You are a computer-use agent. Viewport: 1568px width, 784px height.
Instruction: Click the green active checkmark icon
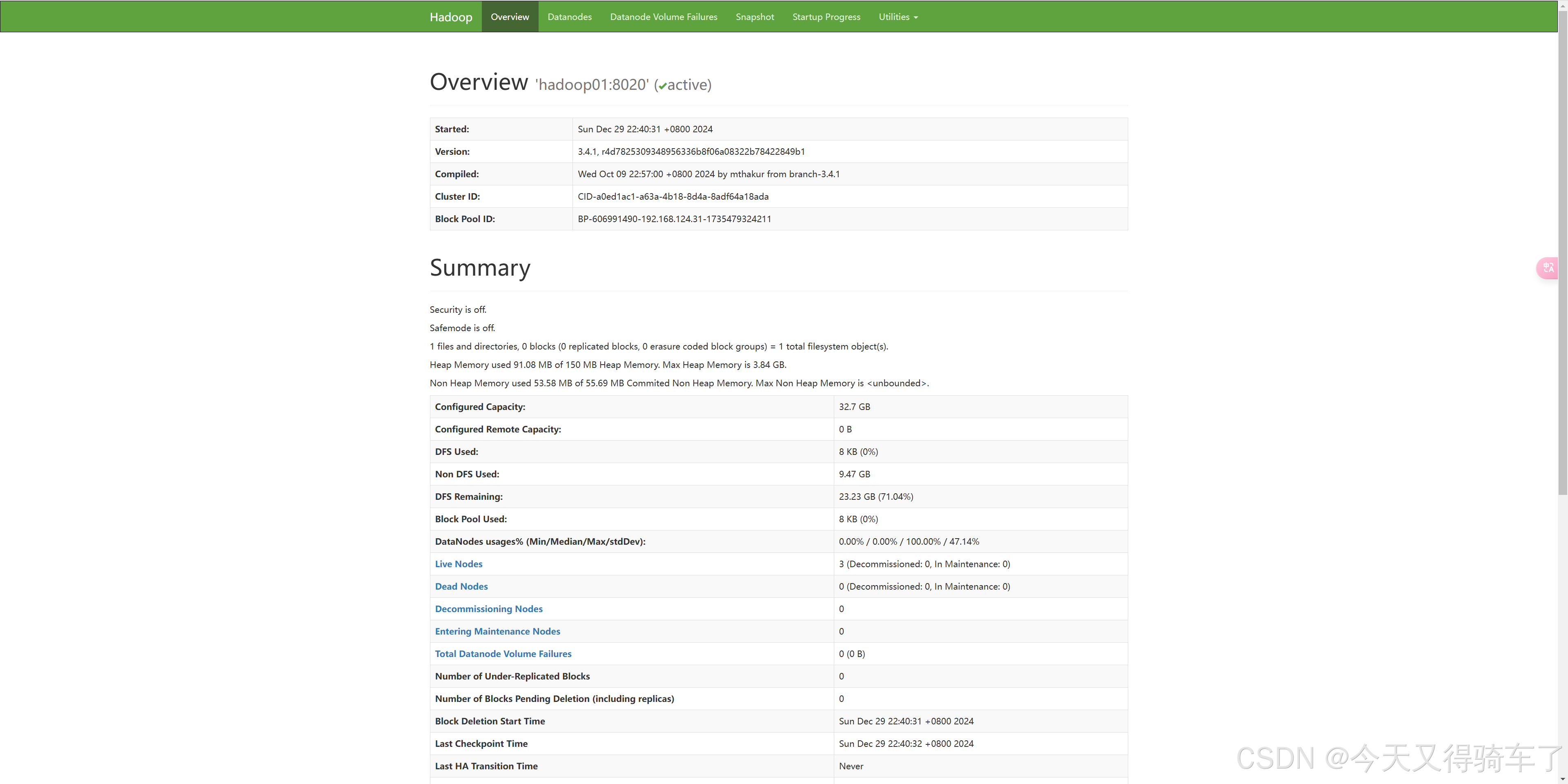click(662, 86)
